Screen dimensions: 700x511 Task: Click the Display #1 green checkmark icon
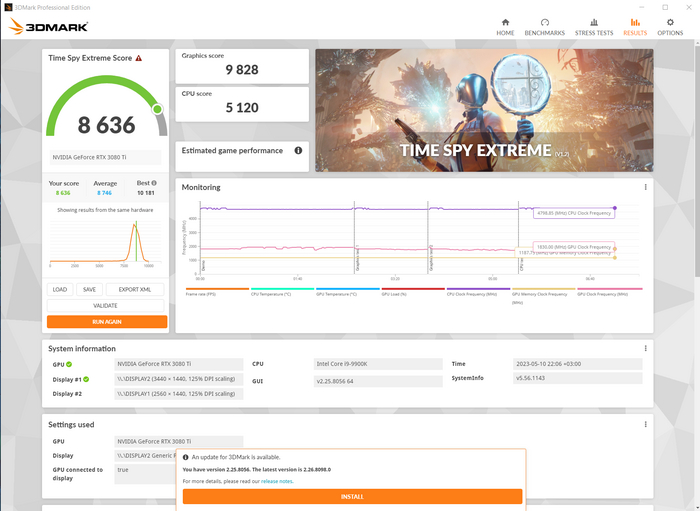click(86, 379)
